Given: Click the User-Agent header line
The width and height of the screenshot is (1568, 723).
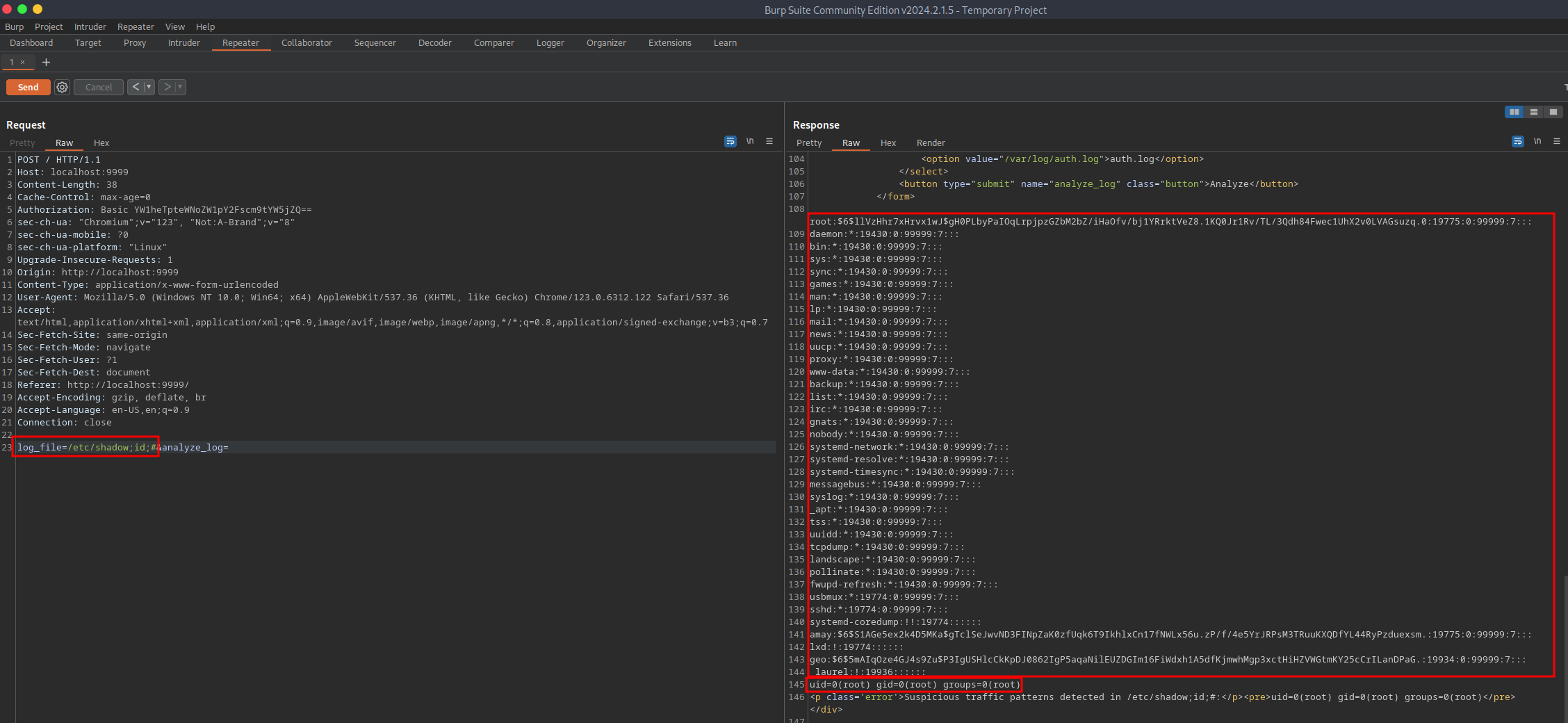Looking at the screenshot, I should [373, 297].
